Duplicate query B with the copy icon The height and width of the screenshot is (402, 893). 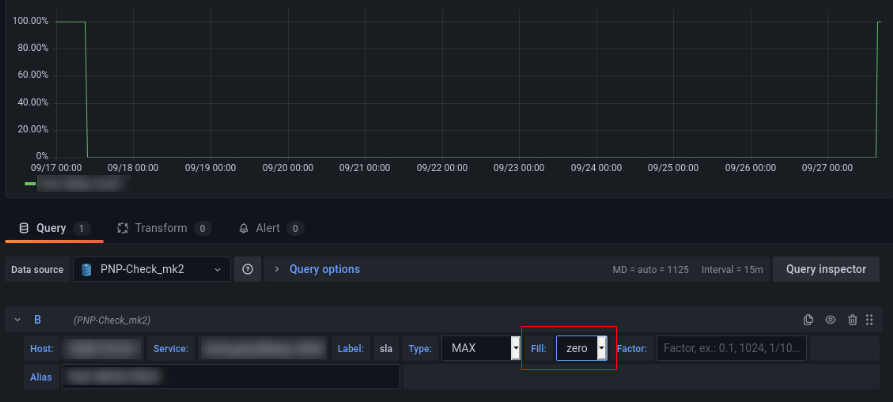click(x=808, y=320)
